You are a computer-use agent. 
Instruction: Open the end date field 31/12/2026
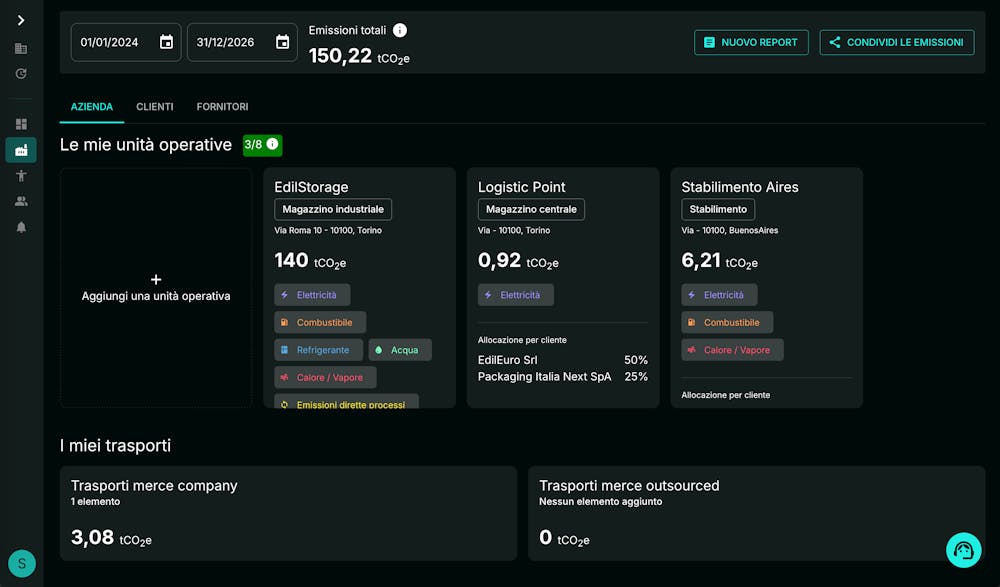(x=226, y=42)
